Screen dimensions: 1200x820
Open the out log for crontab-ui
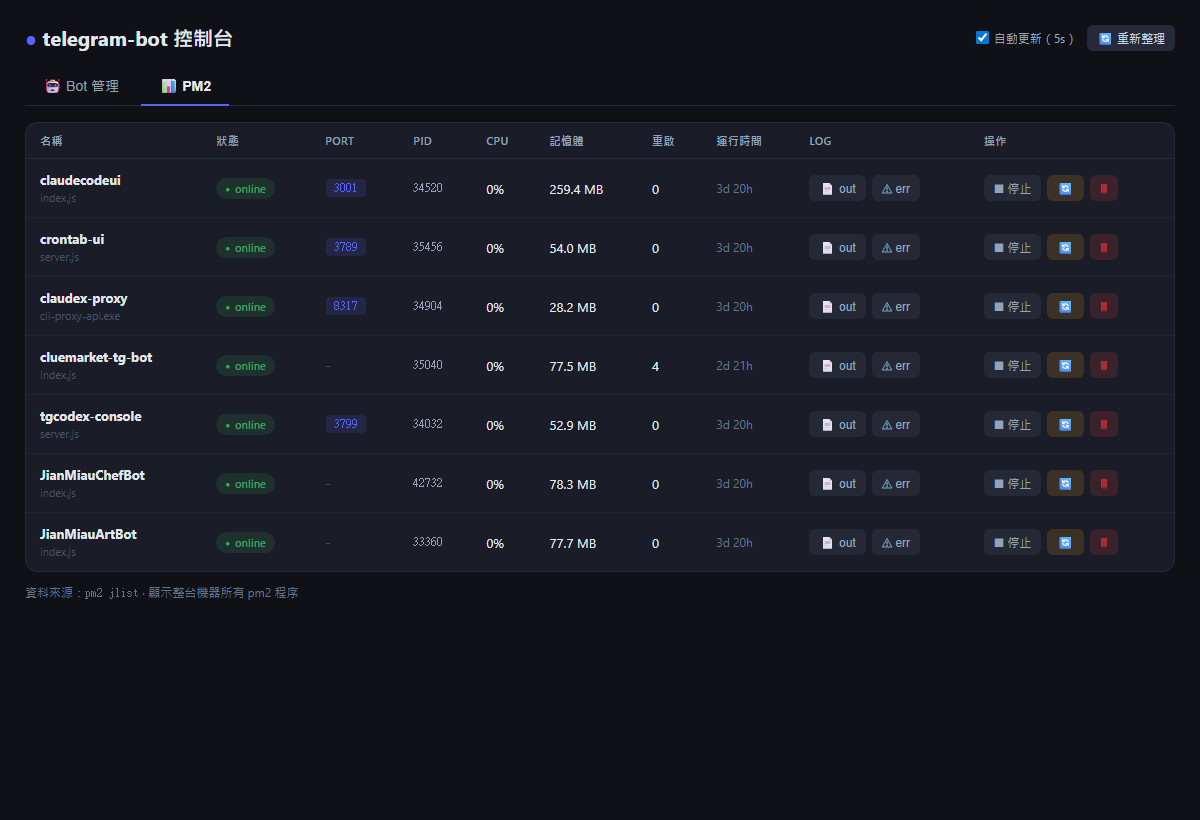[837, 247]
